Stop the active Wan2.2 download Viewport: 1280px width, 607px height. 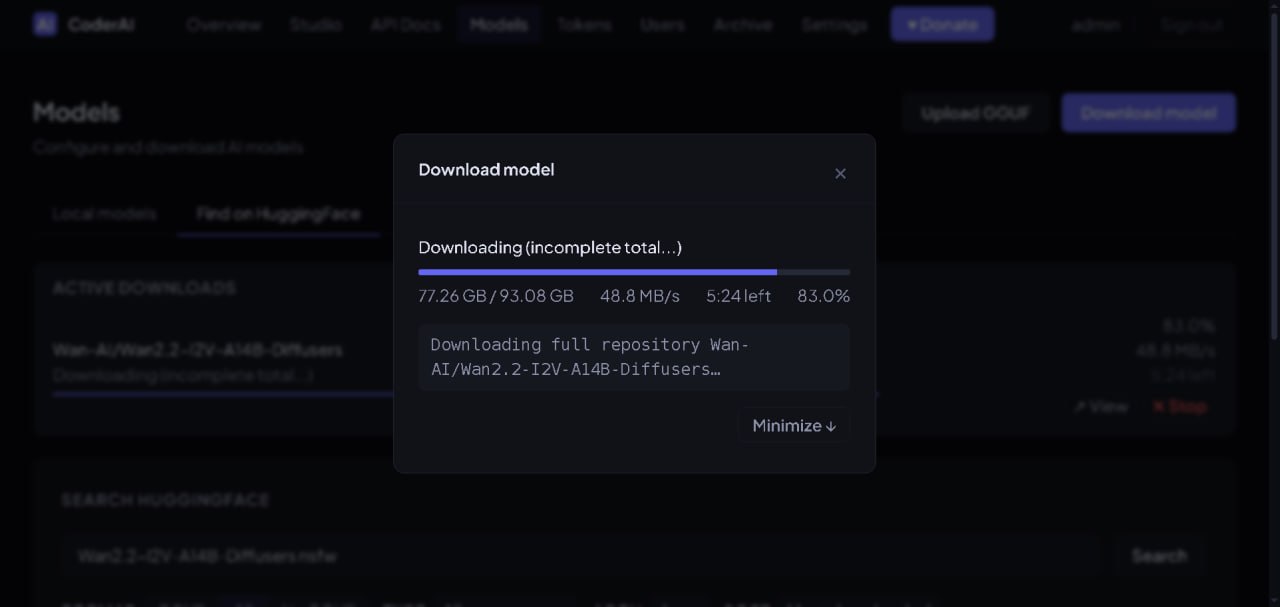1180,406
